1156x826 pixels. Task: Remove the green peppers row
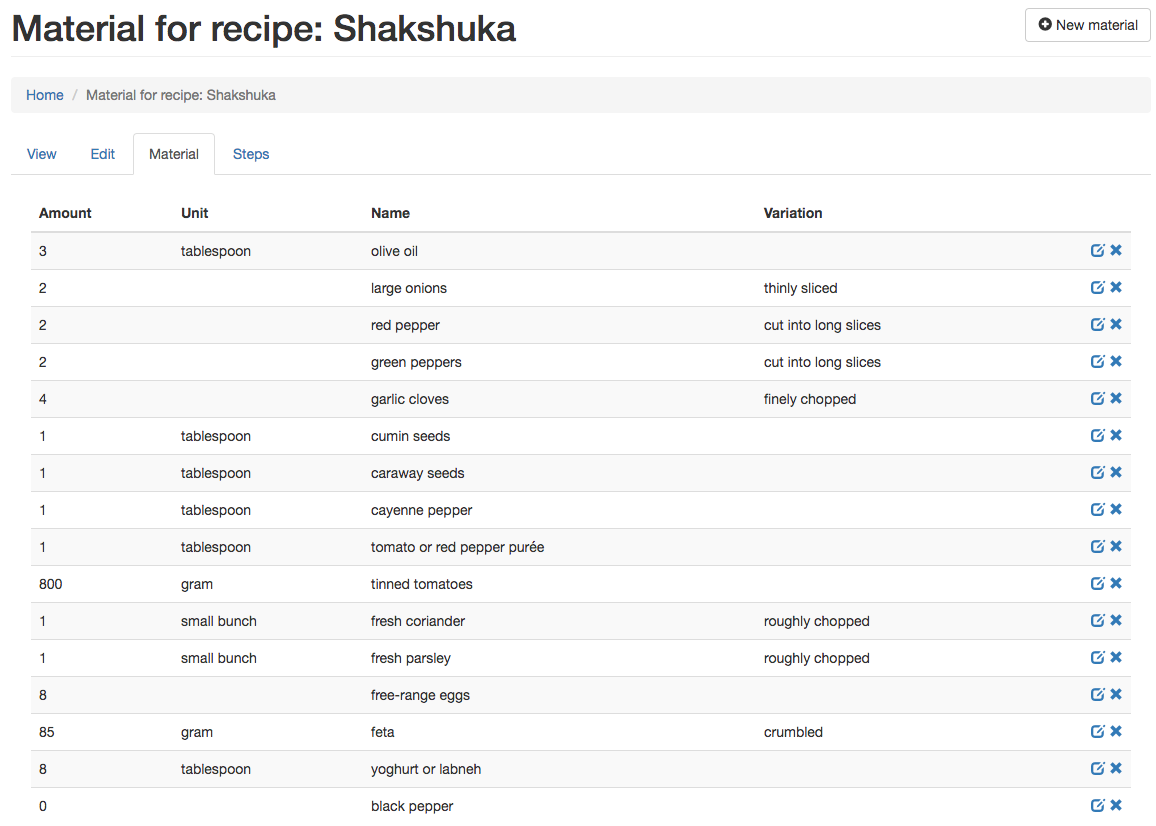tap(1116, 362)
